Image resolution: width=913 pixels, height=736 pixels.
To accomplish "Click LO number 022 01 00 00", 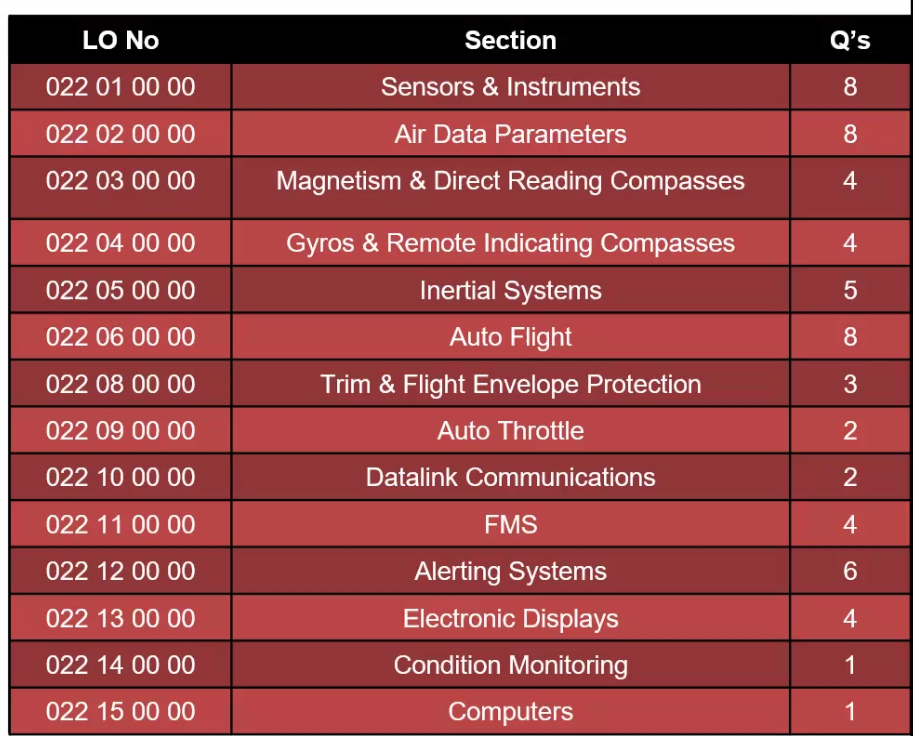I will (x=120, y=87).
